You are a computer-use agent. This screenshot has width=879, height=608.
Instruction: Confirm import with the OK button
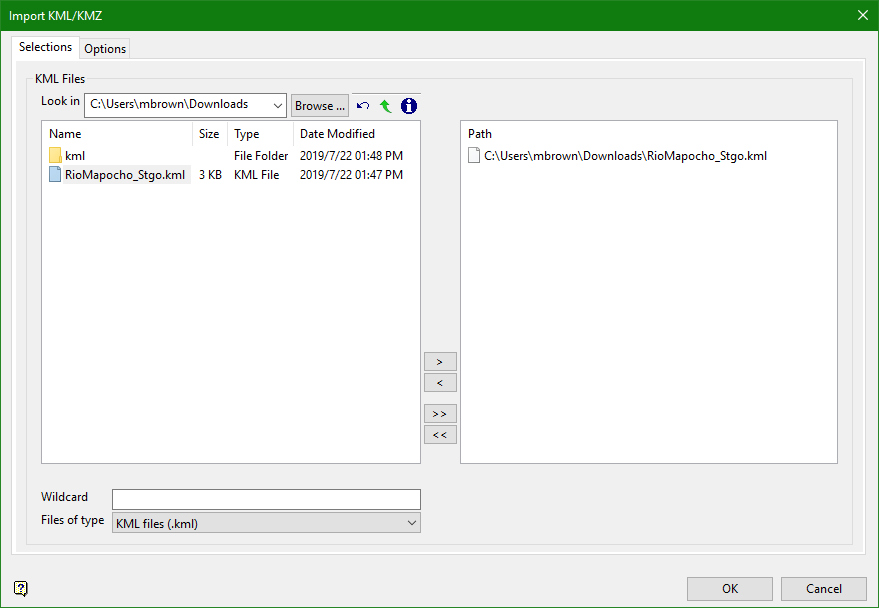730,589
